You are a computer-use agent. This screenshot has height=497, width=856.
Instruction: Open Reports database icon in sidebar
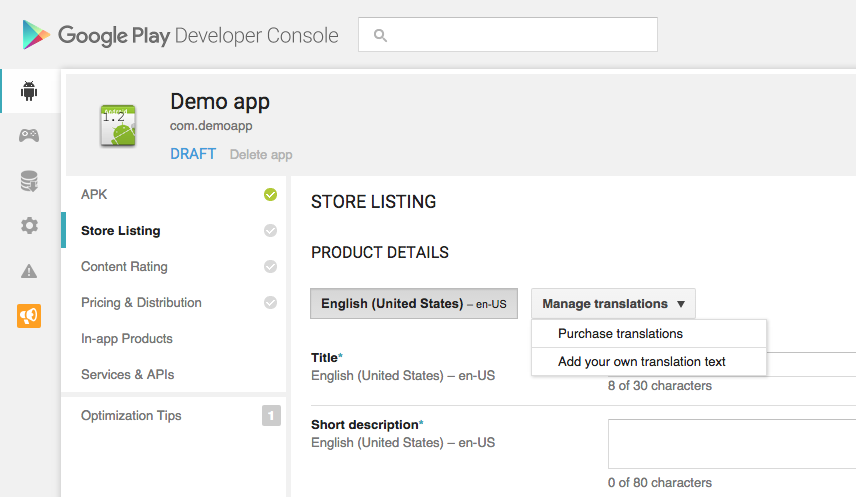click(x=29, y=181)
